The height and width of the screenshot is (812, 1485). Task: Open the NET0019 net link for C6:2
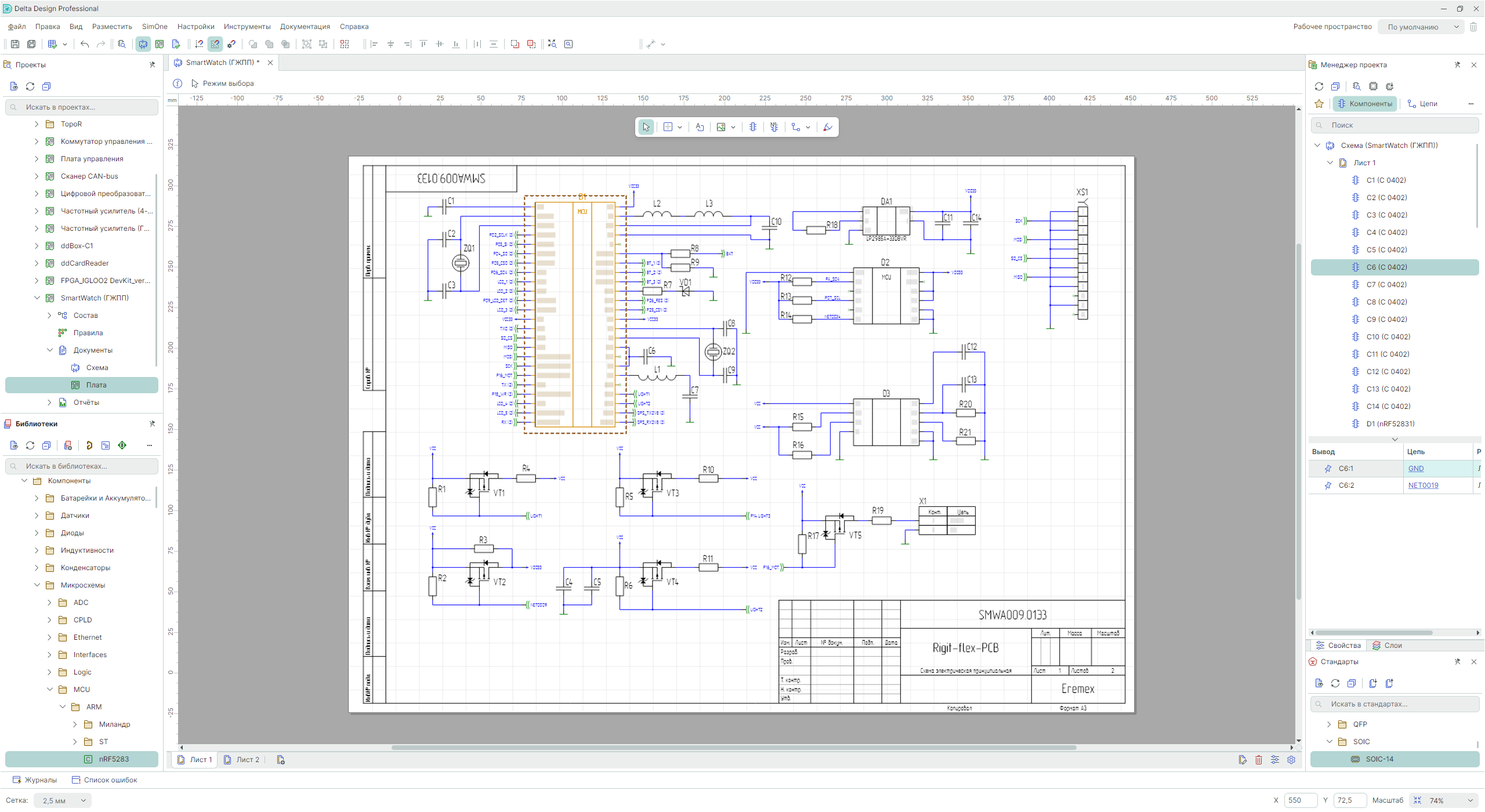1423,485
